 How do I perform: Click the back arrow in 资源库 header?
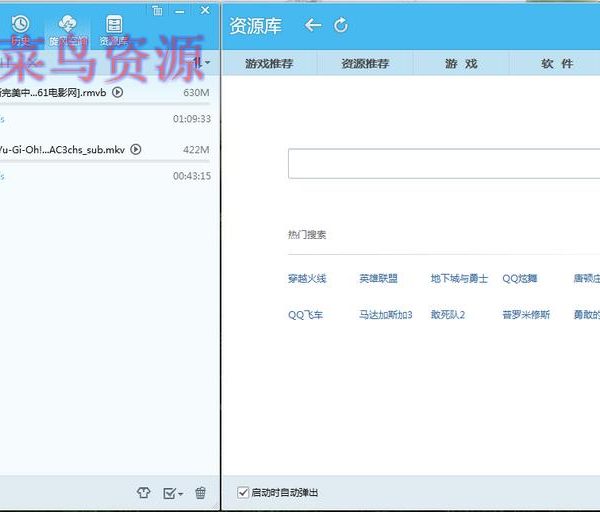(313, 25)
